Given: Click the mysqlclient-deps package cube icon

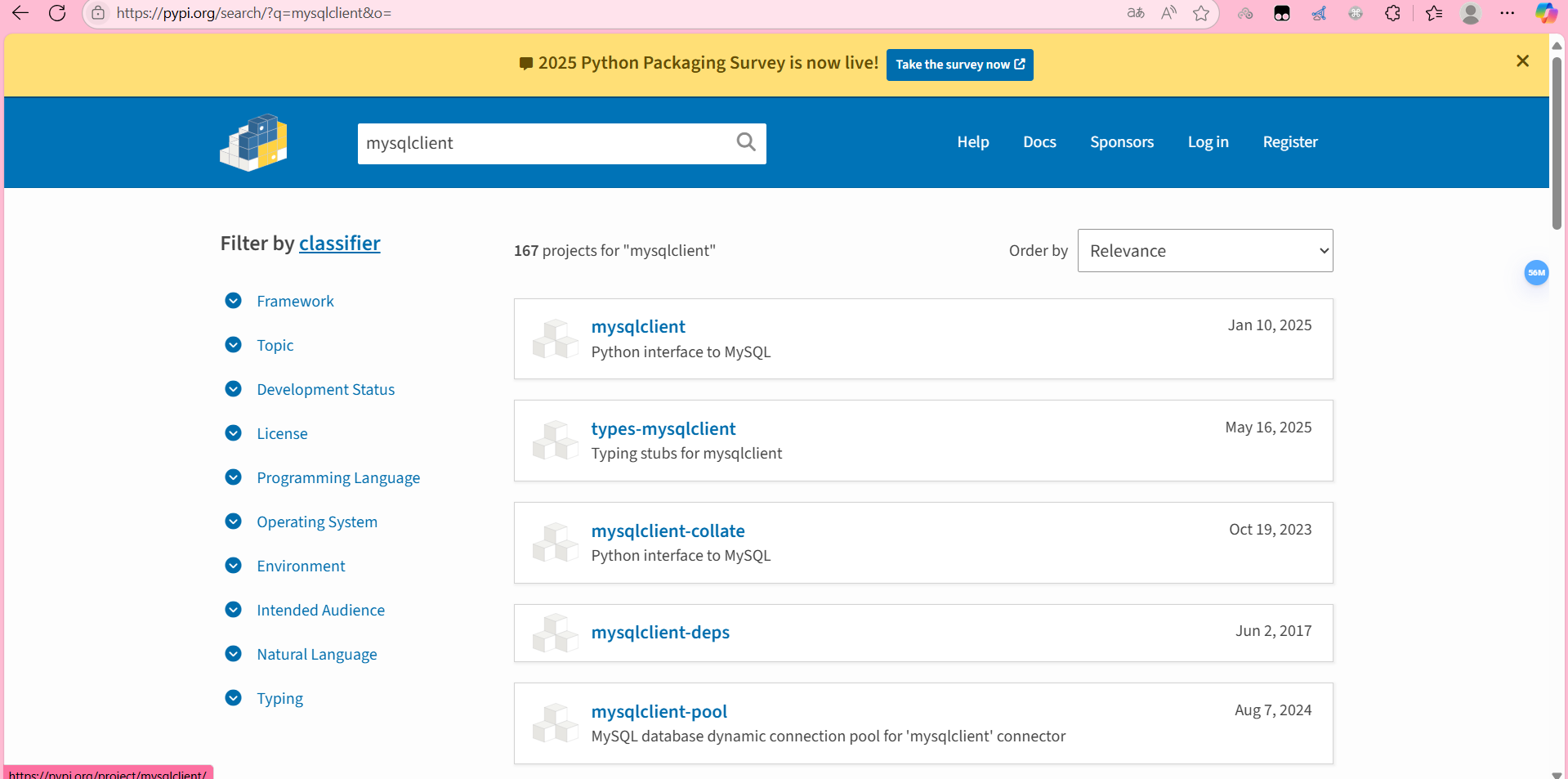Looking at the screenshot, I should click(x=556, y=633).
